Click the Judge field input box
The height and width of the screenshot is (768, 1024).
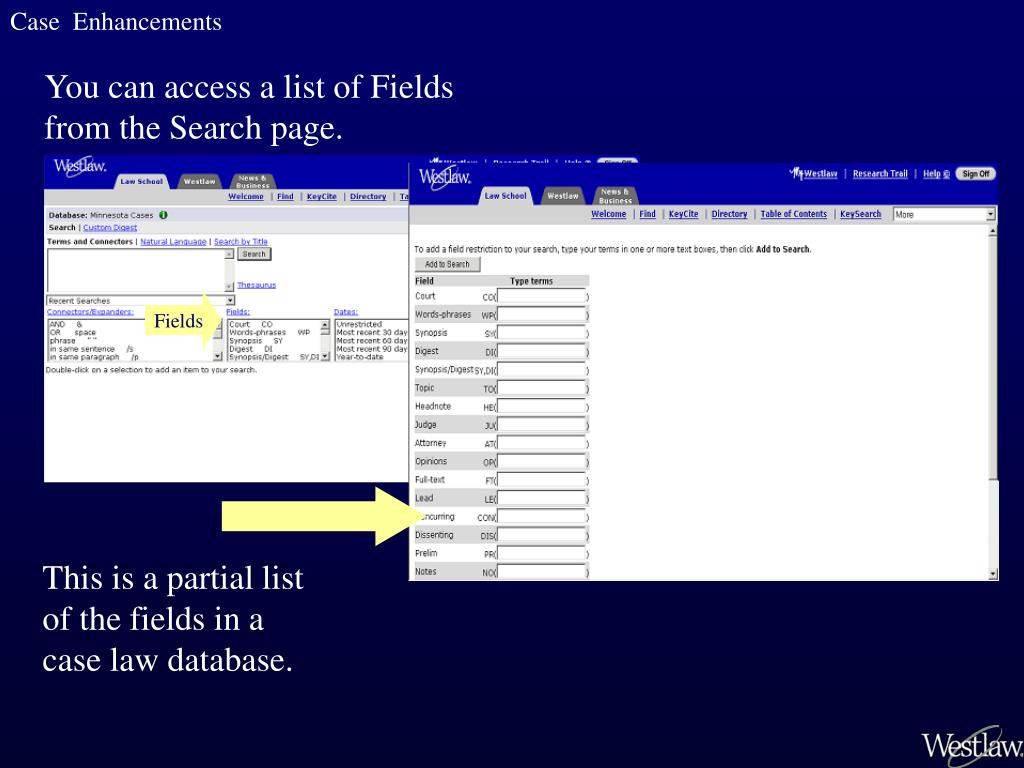541,424
